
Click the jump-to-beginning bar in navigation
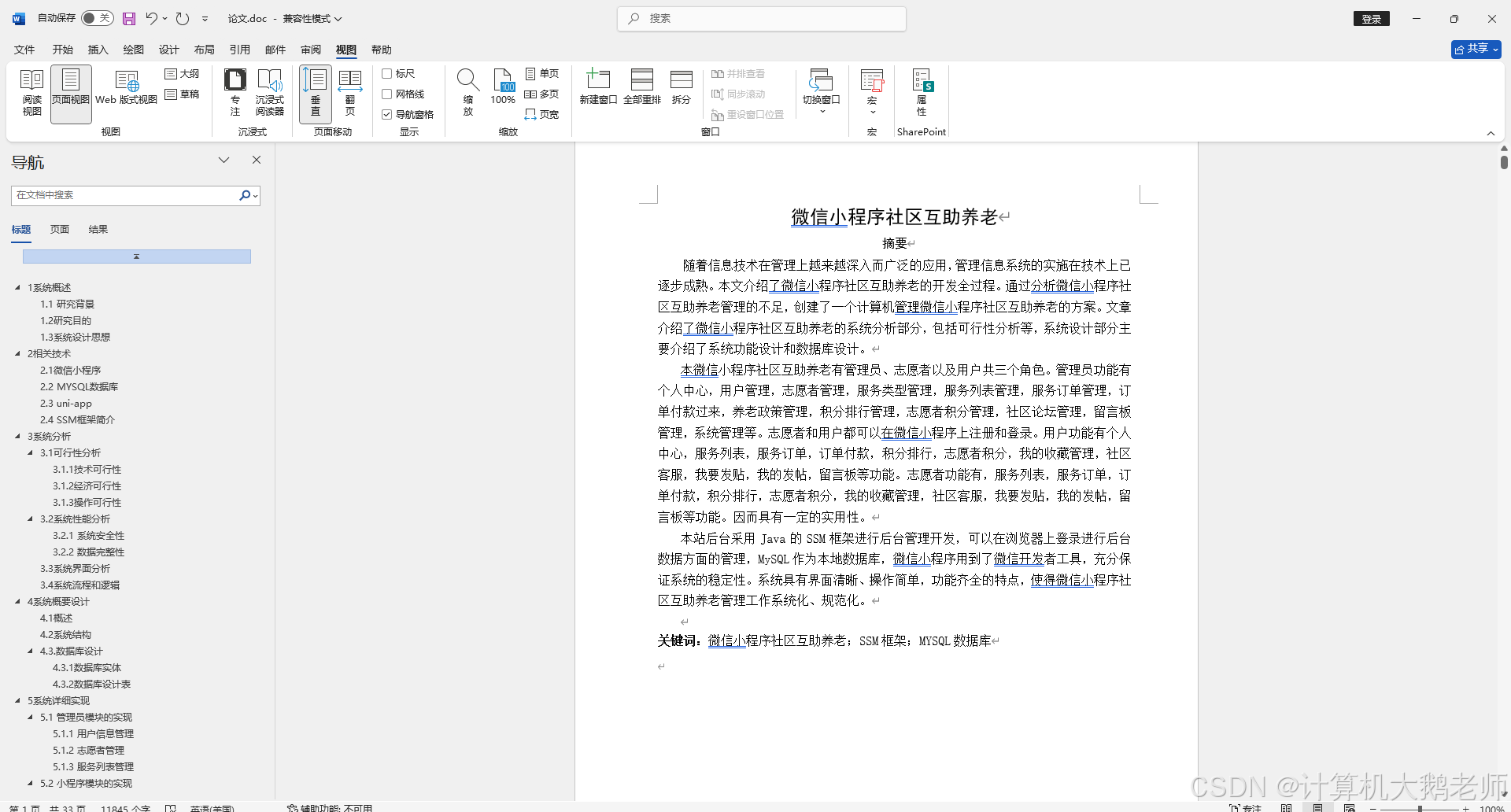pos(136,257)
